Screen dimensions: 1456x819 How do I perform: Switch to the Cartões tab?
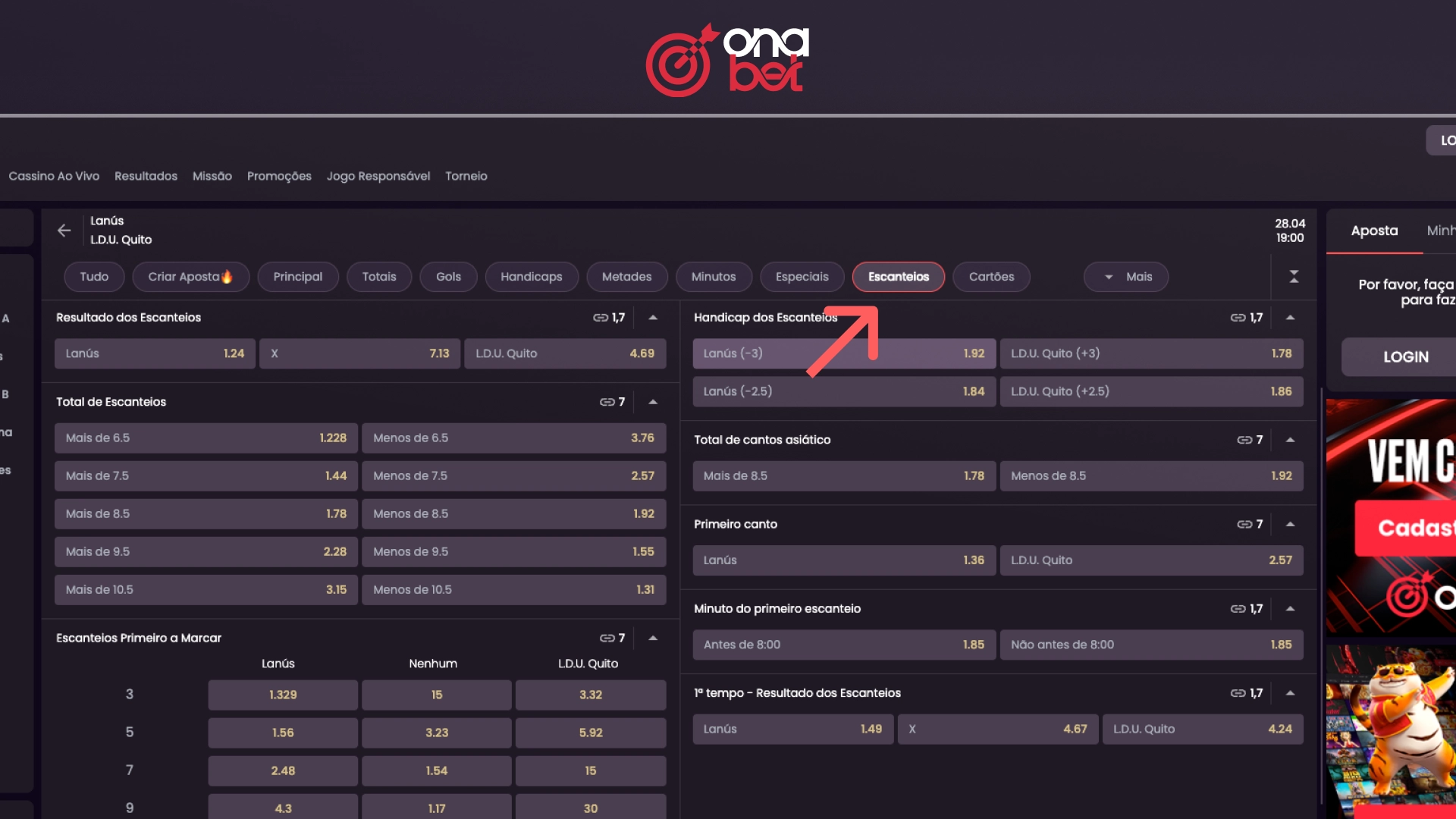(991, 277)
